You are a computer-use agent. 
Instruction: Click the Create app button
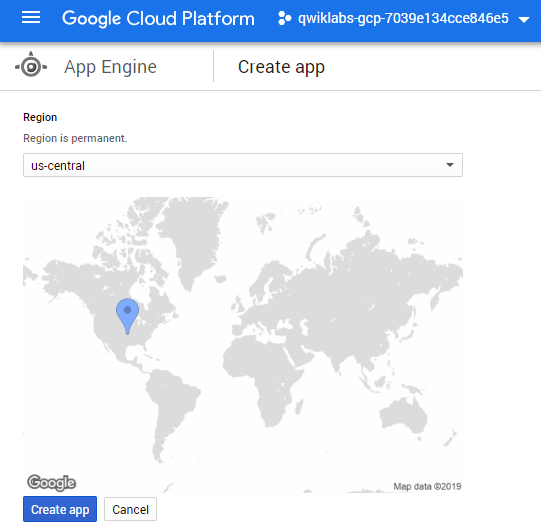click(x=60, y=509)
